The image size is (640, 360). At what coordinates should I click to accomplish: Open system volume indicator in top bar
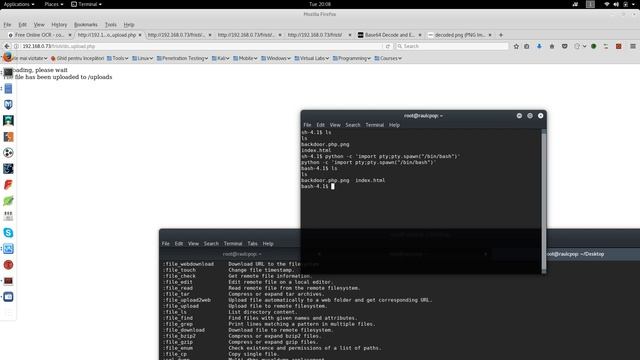click(x=616, y=4)
